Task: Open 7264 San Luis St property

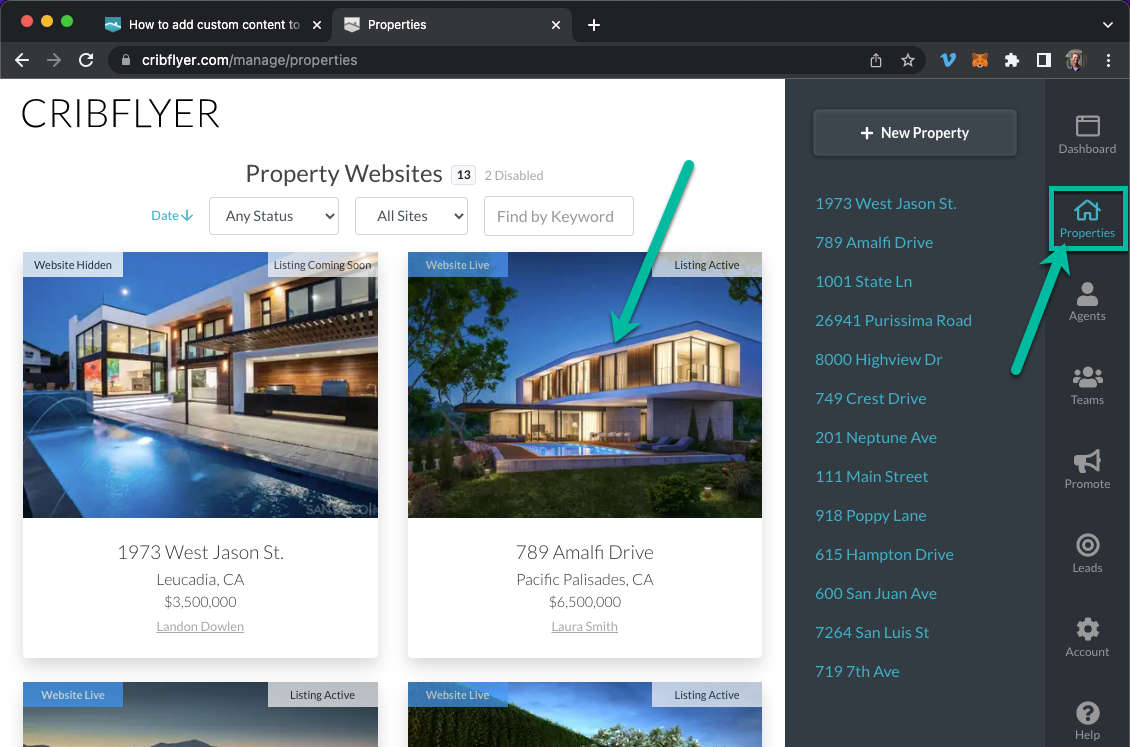Action: 872,632
